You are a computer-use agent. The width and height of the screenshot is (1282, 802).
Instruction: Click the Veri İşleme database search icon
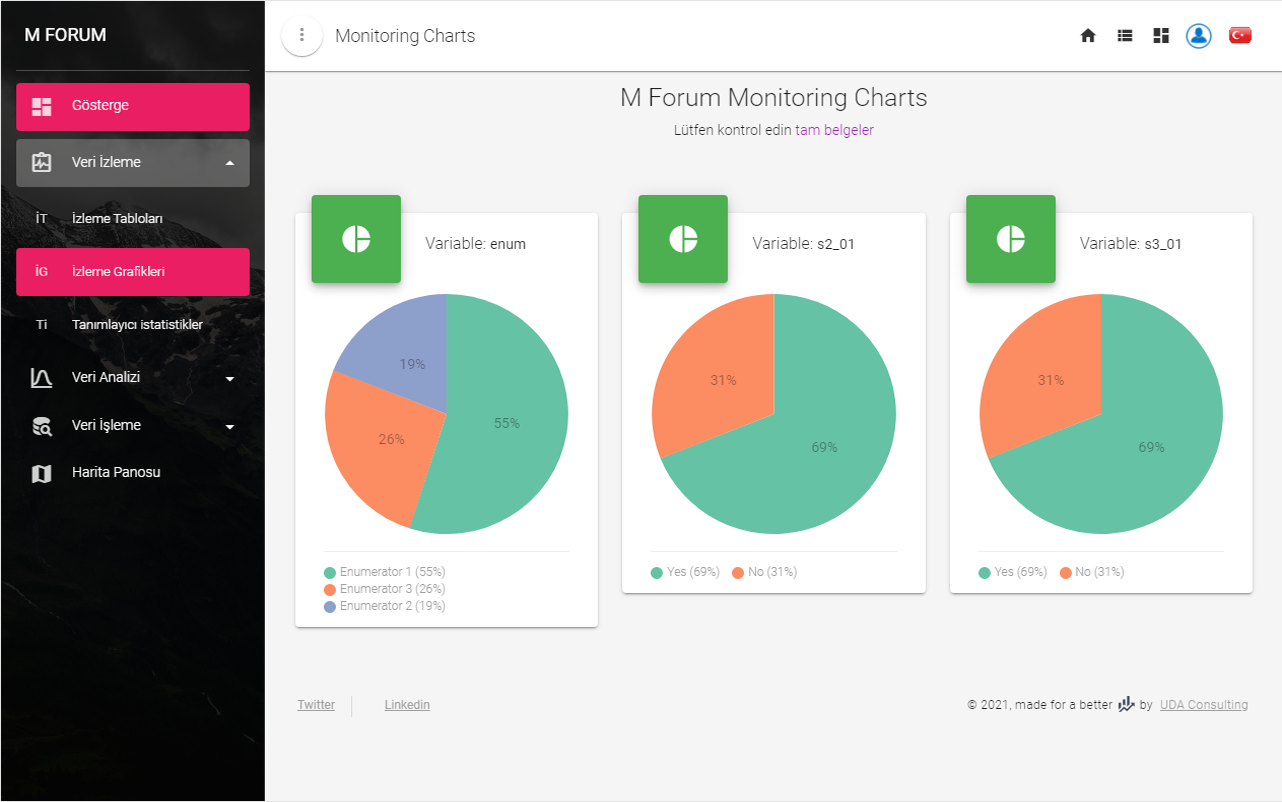pyautogui.click(x=42, y=426)
